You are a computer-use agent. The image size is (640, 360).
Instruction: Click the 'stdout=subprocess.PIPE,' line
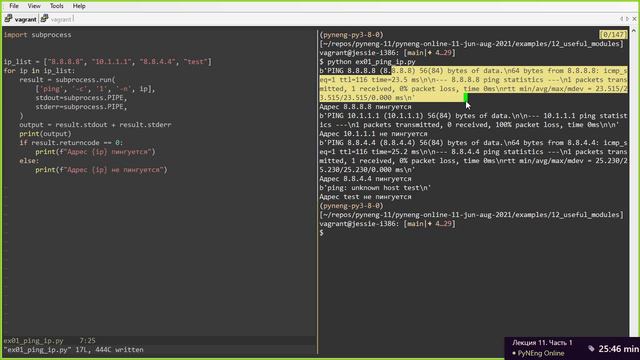(81, 98)
